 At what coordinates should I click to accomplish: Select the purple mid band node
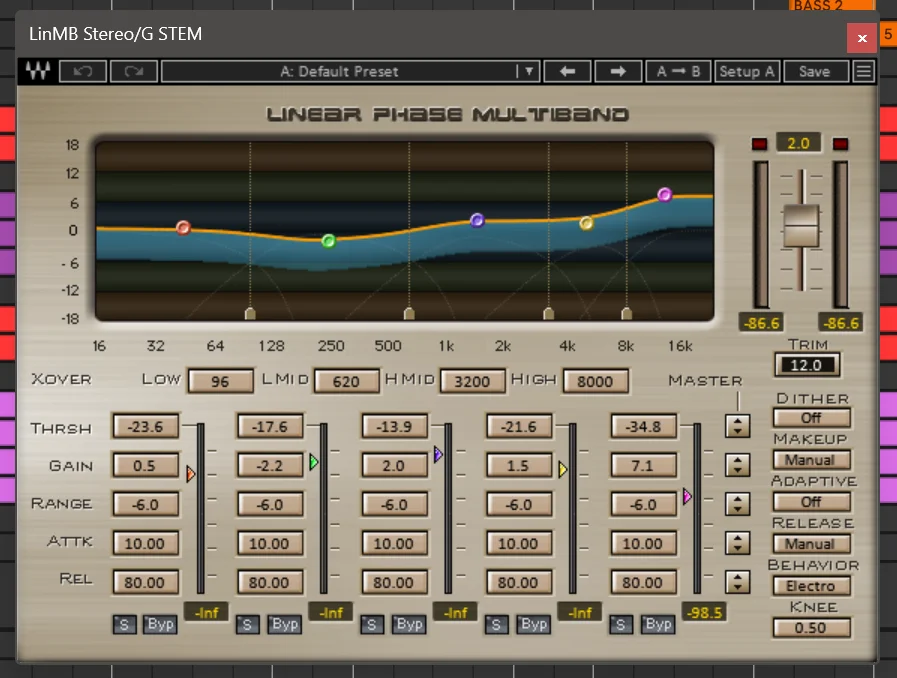477,220
